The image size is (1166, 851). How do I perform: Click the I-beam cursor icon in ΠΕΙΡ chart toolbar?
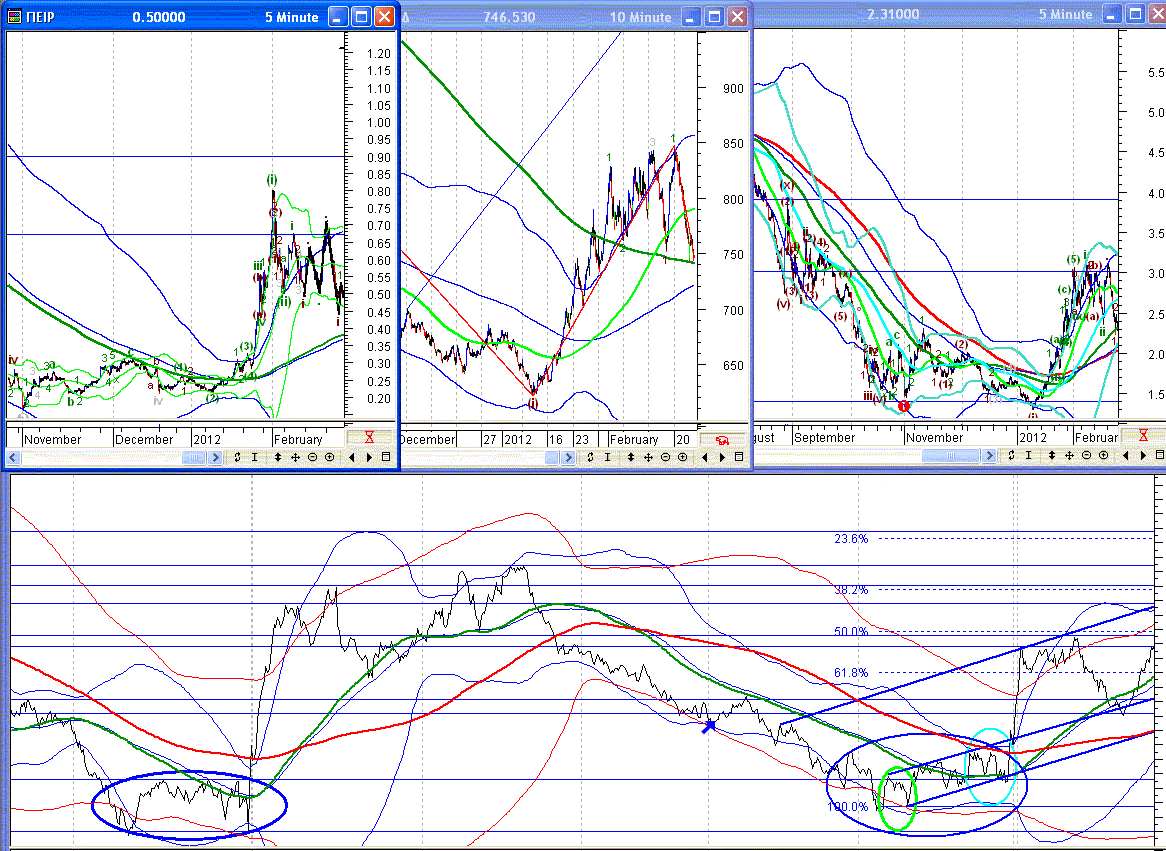254,457
